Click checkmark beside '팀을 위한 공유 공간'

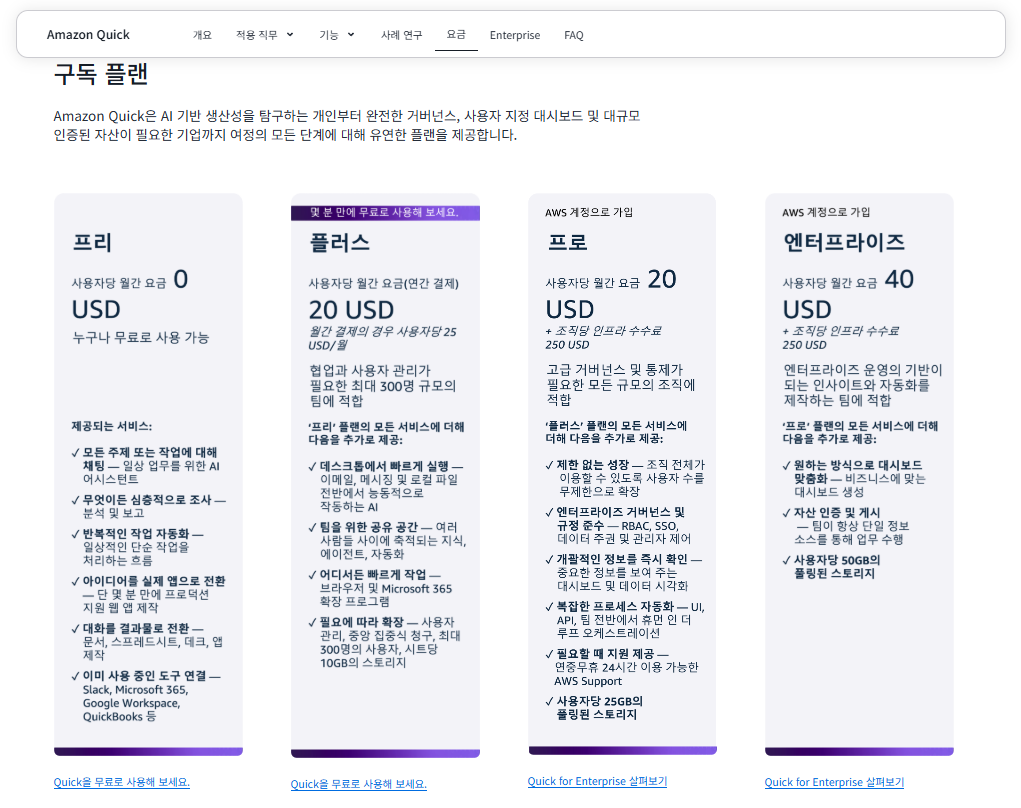point(313,527)
